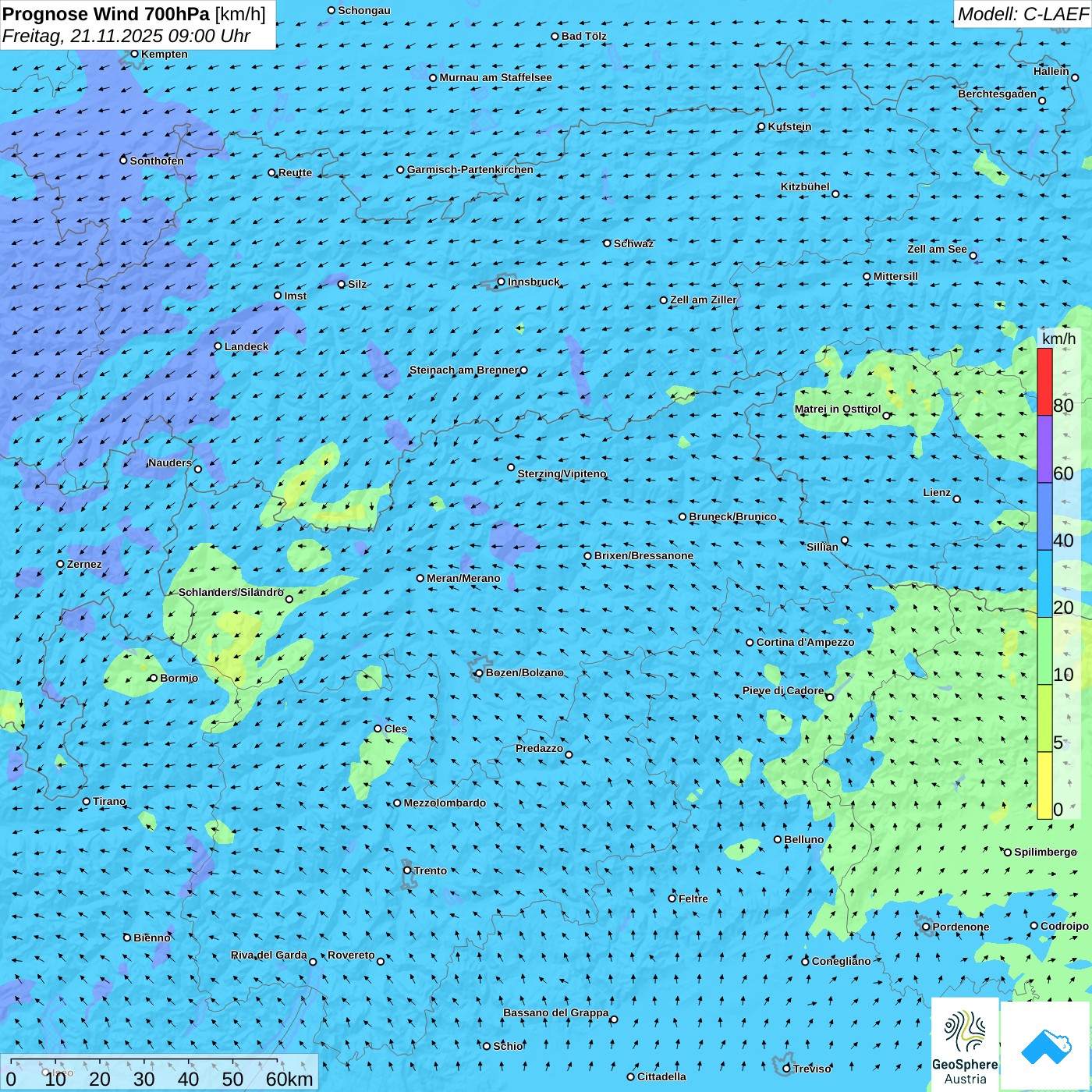Select the Kempten city label
Image resolution: width=1092 pixels, height=1092 pixels.
tap(164, 54)
